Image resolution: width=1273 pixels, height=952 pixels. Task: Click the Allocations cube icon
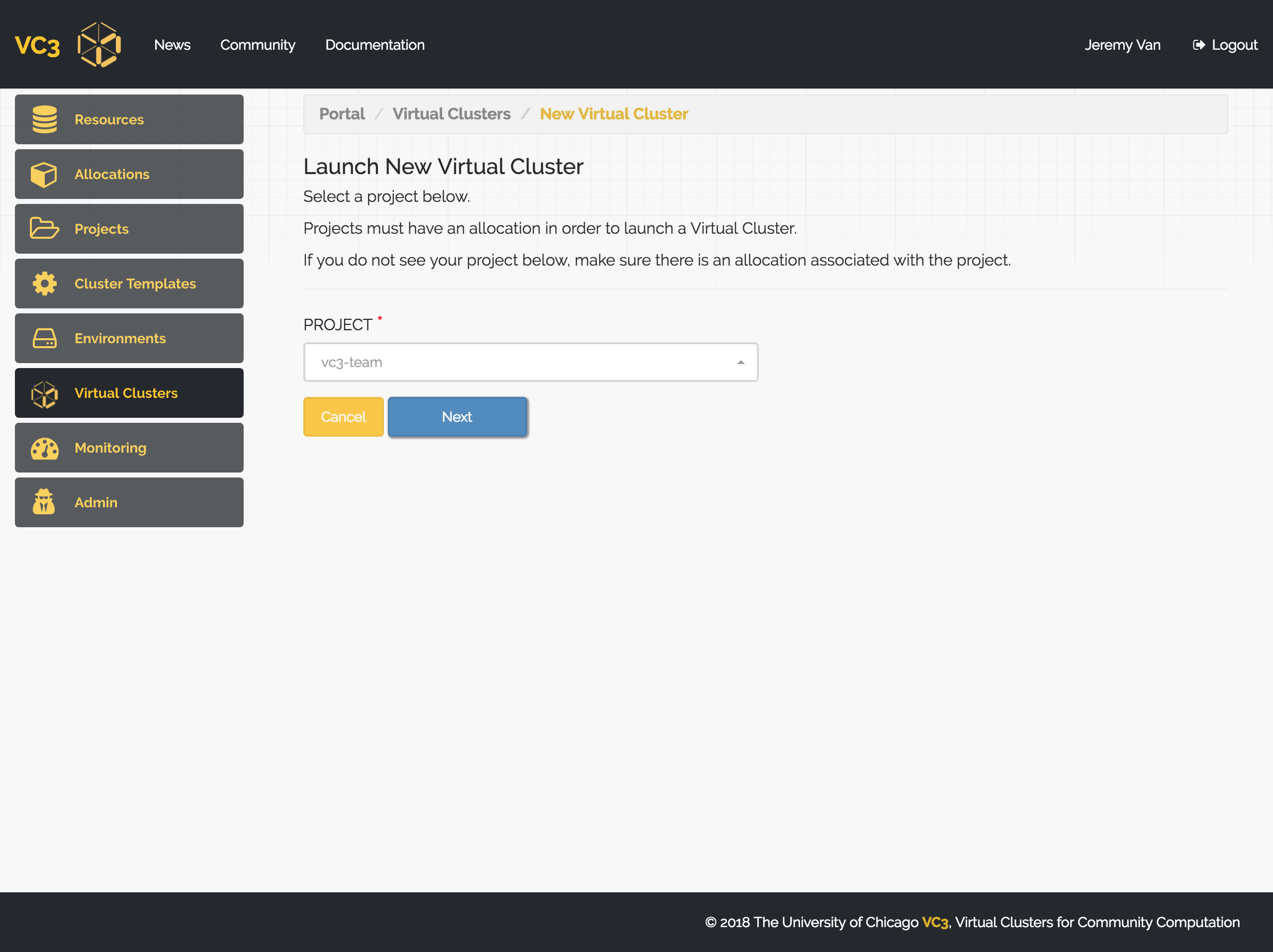pos(44,175)
